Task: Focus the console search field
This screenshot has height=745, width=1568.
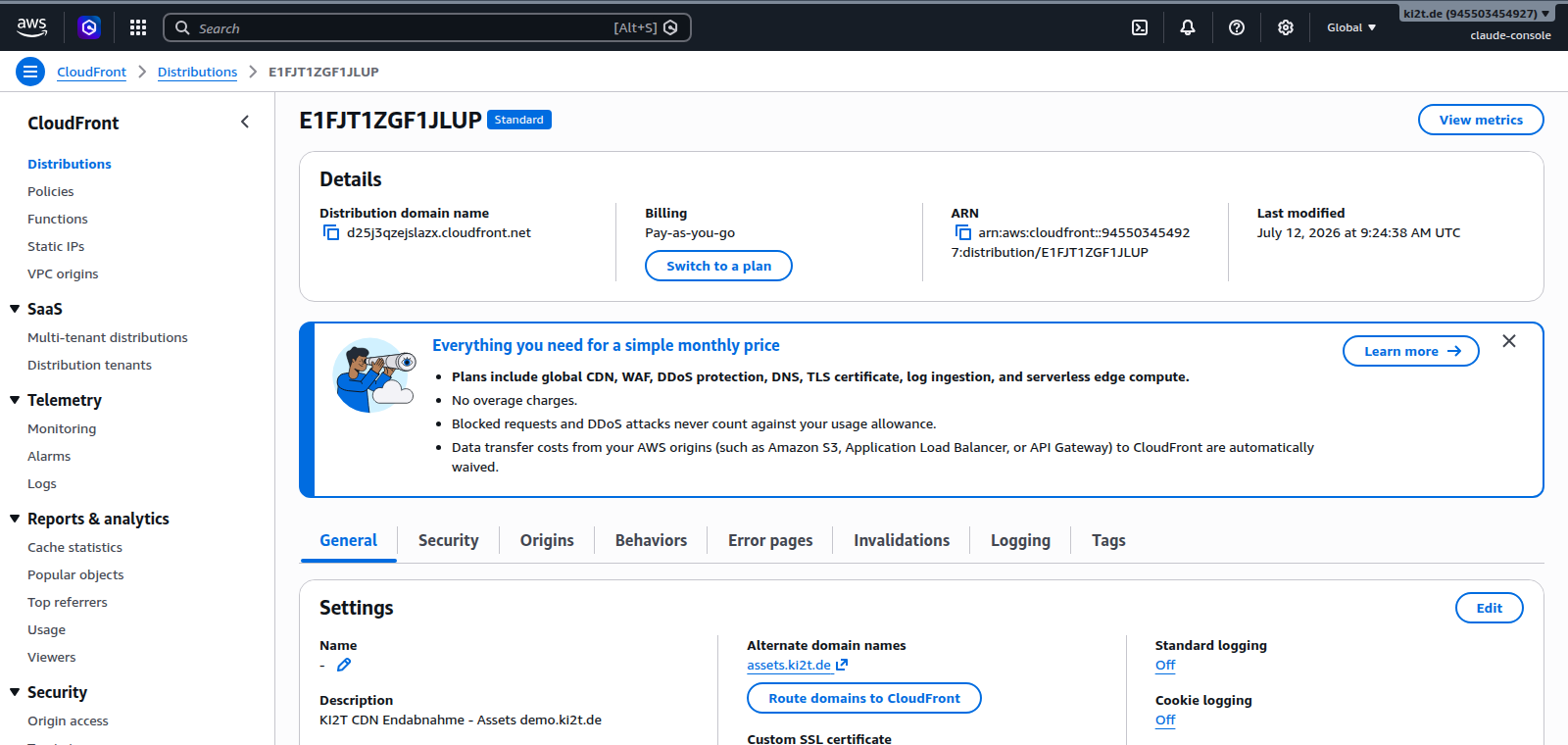Action: coord(427,27)
